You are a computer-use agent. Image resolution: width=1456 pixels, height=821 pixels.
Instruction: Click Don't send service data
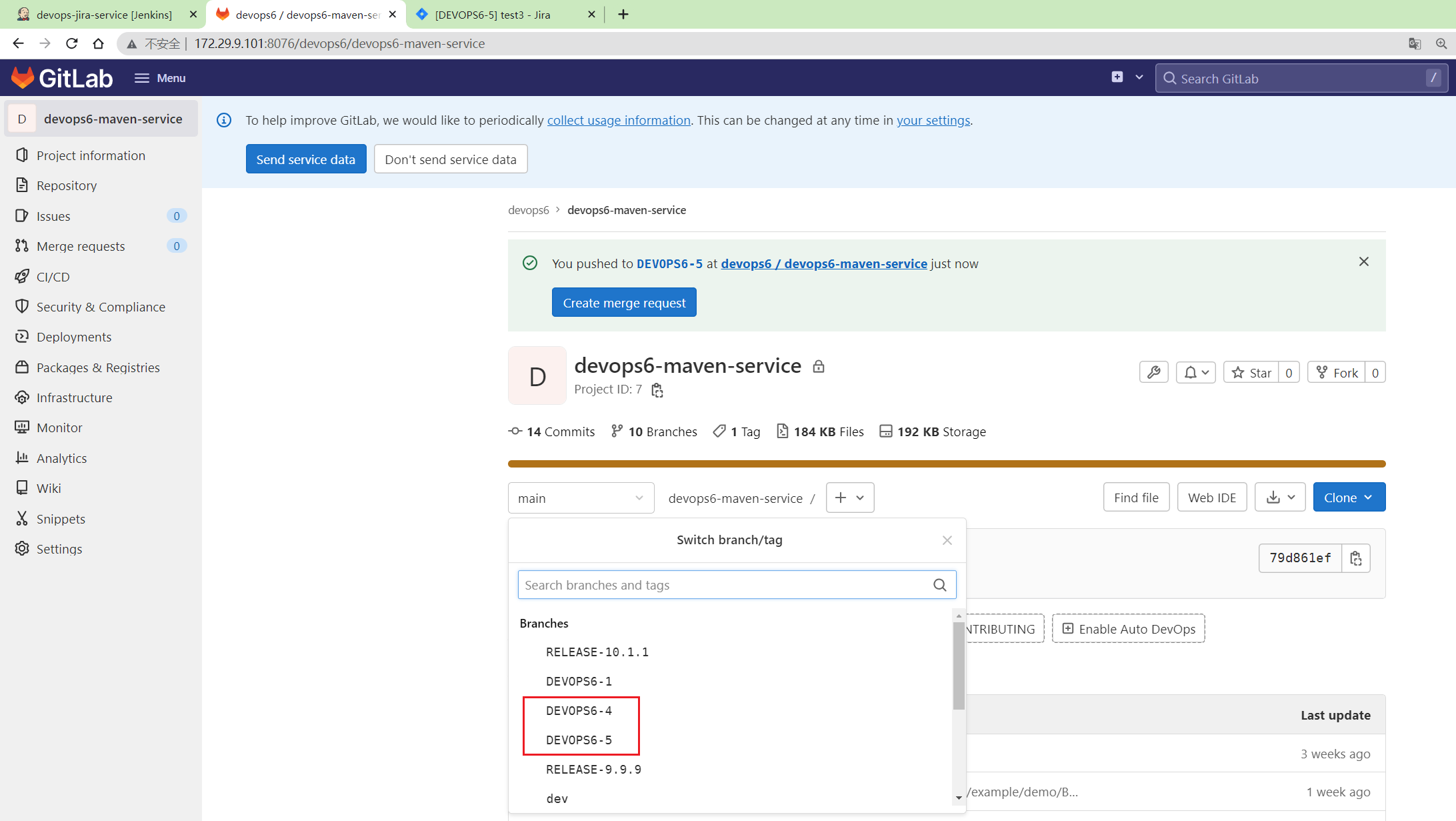[451, 159]
